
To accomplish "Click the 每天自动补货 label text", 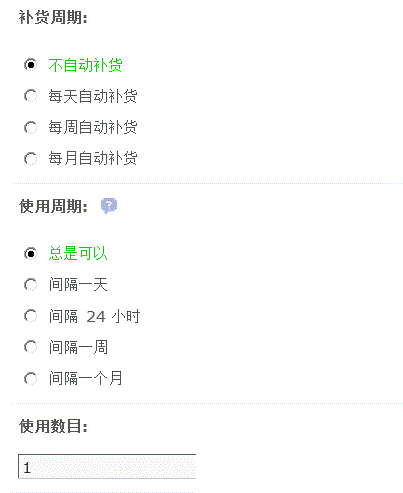I will click(x=93, y=96).
